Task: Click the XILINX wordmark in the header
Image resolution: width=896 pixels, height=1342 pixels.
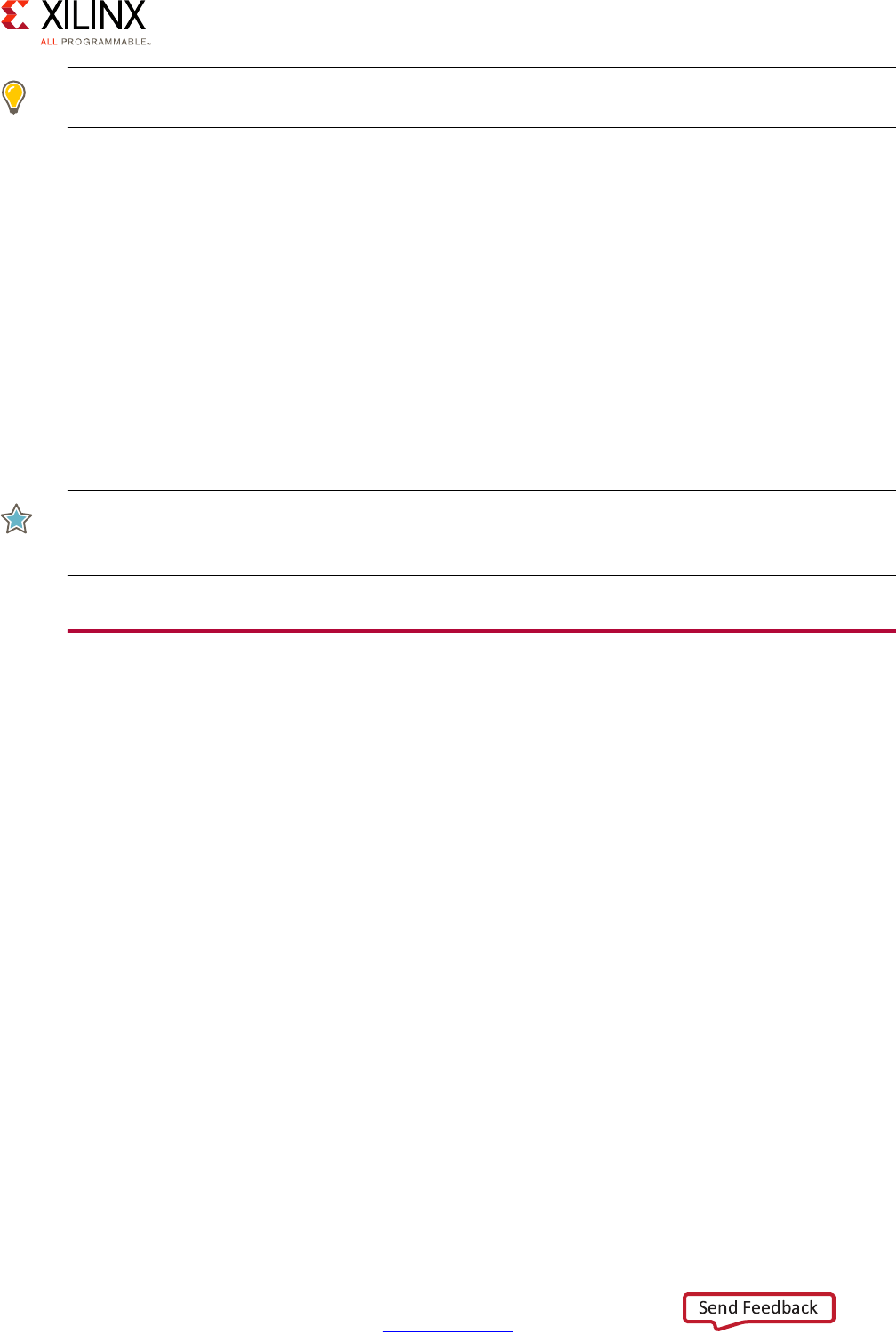Action: (x=93, y=15)
